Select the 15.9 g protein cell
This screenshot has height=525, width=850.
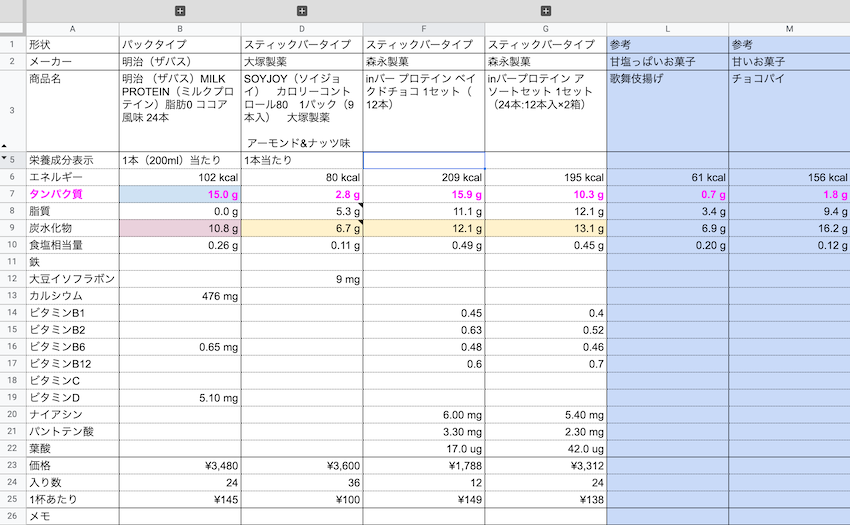424,194
